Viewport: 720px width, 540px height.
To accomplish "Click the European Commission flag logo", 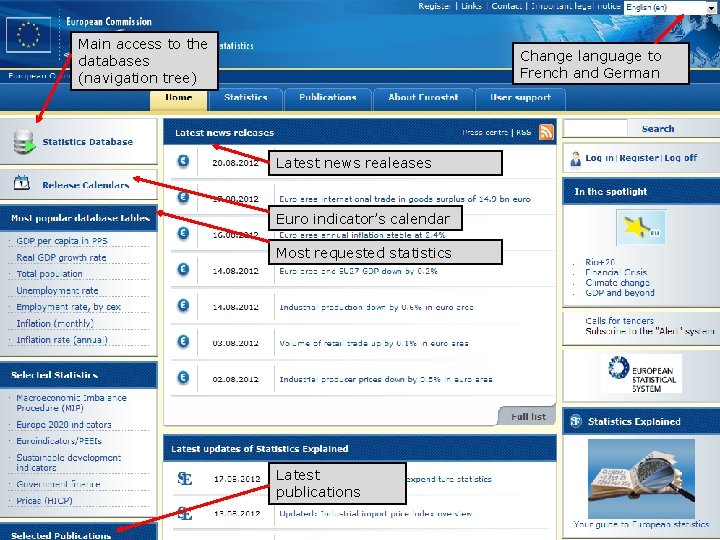I will 28,35.
